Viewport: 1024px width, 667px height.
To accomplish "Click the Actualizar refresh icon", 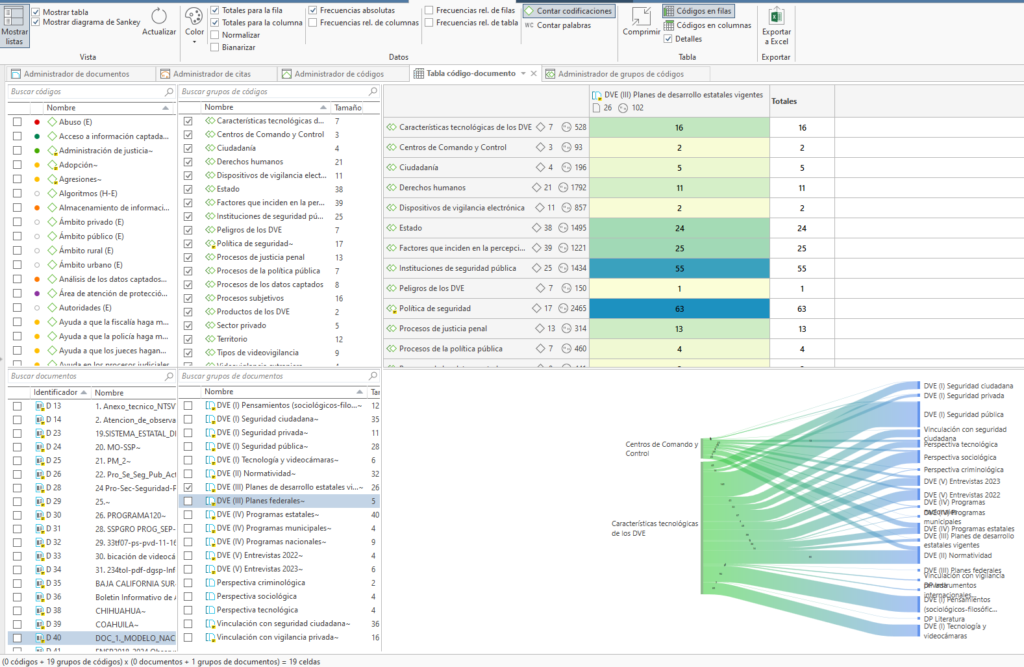I will click(159, 16).
